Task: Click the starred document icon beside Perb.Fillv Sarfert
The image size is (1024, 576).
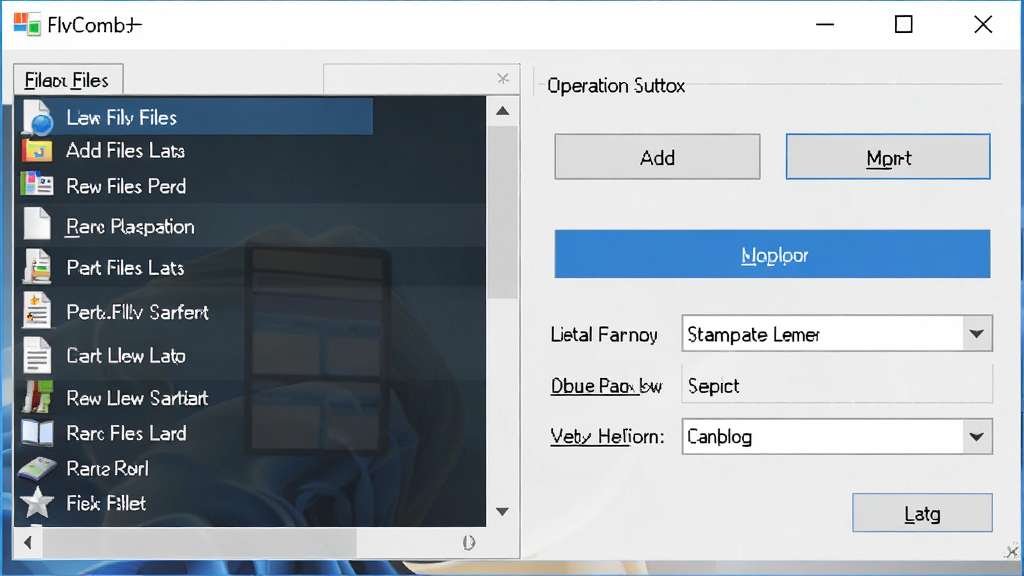Action: (37, 310)
